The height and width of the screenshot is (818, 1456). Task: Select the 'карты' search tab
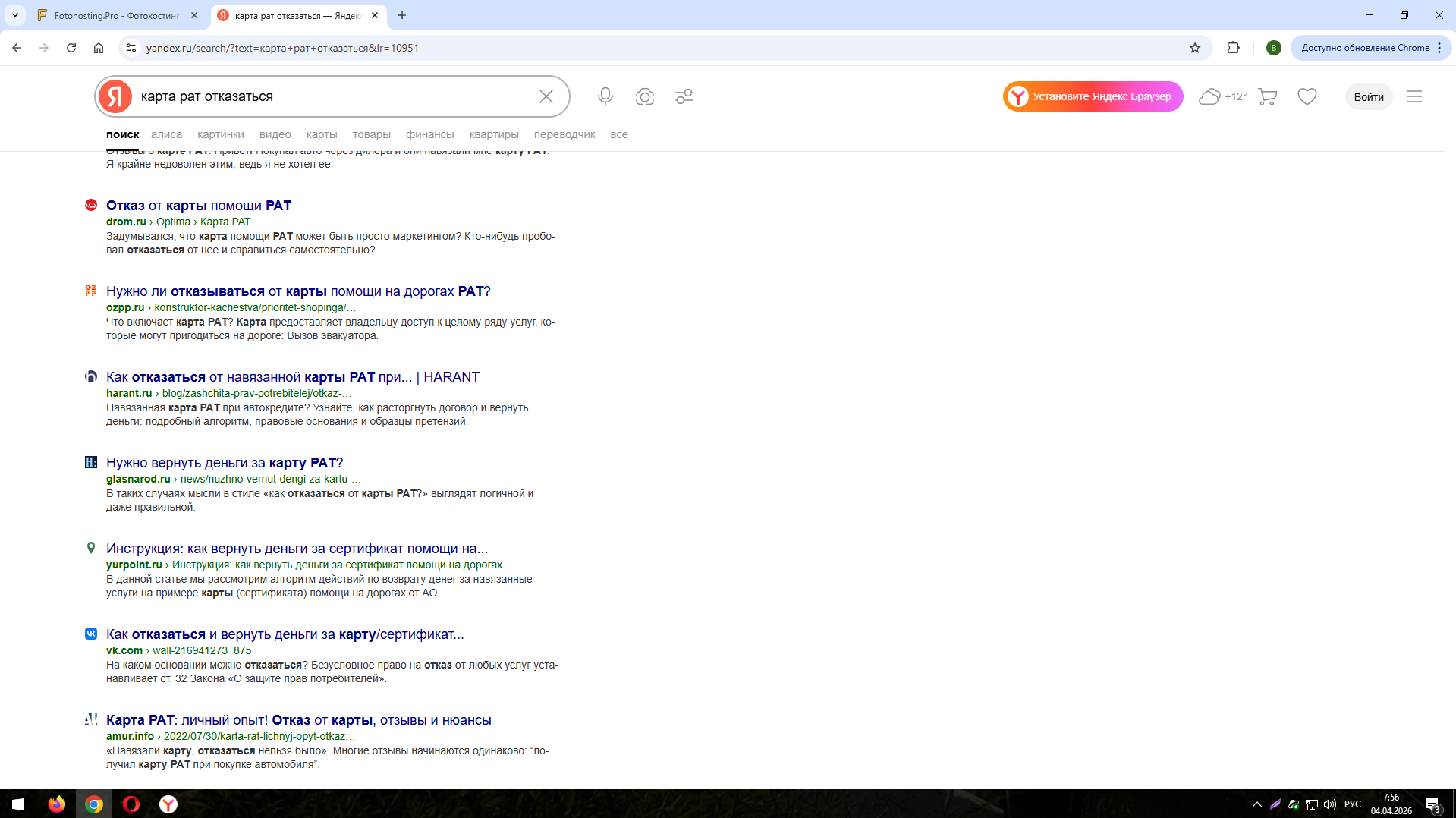(x=322, y=134)
